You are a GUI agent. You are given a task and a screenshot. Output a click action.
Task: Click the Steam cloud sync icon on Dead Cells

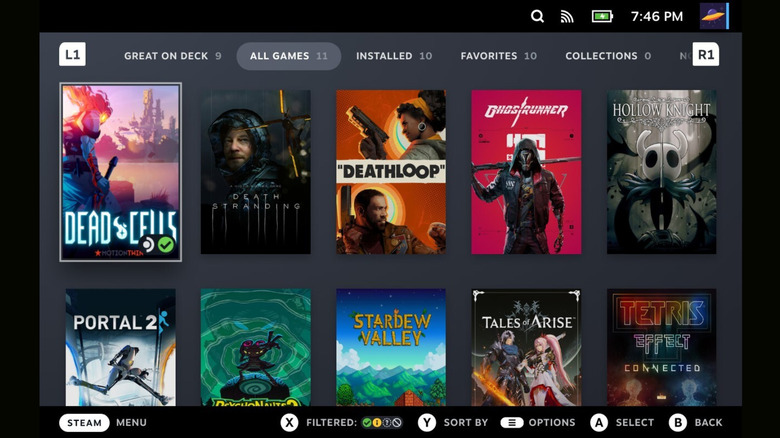tap(148, 244)
